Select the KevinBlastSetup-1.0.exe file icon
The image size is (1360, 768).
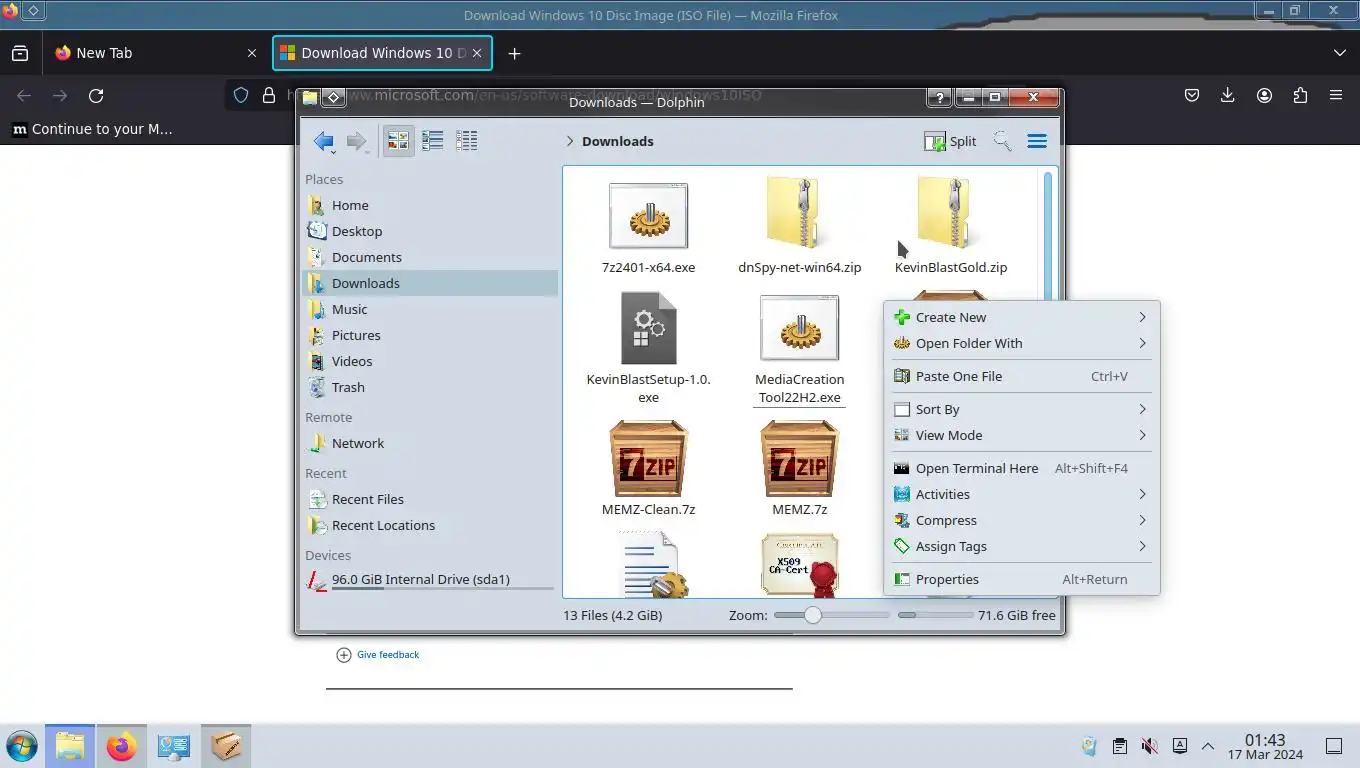click(648, 328)
